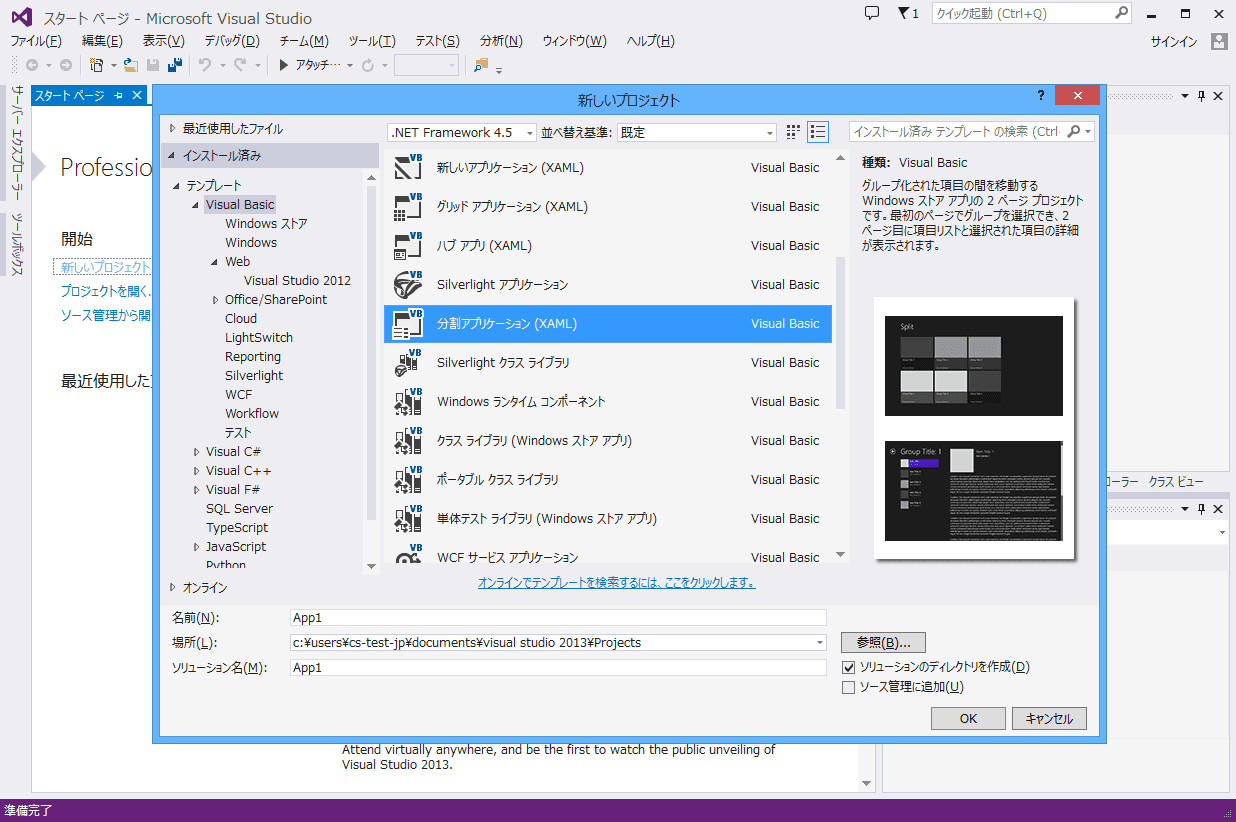Click the pin icon on スタート ページ tab

118,95
